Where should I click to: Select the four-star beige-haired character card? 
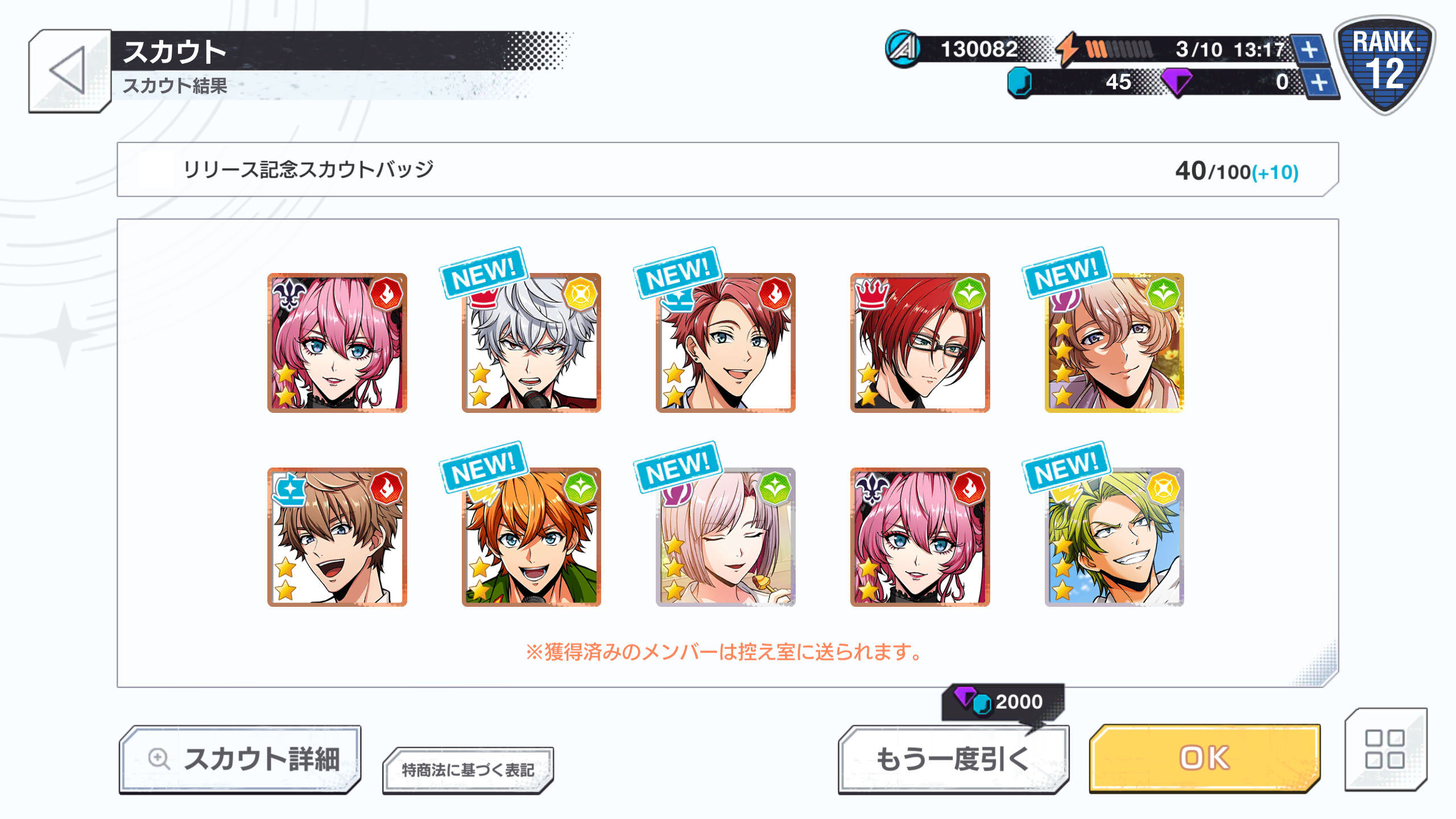1114,342
